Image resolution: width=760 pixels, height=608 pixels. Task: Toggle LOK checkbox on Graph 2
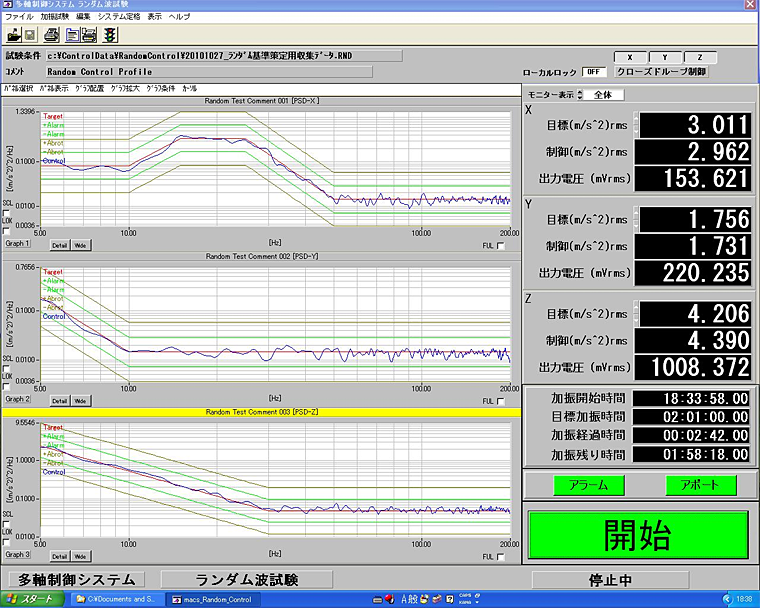pos(6,386)
